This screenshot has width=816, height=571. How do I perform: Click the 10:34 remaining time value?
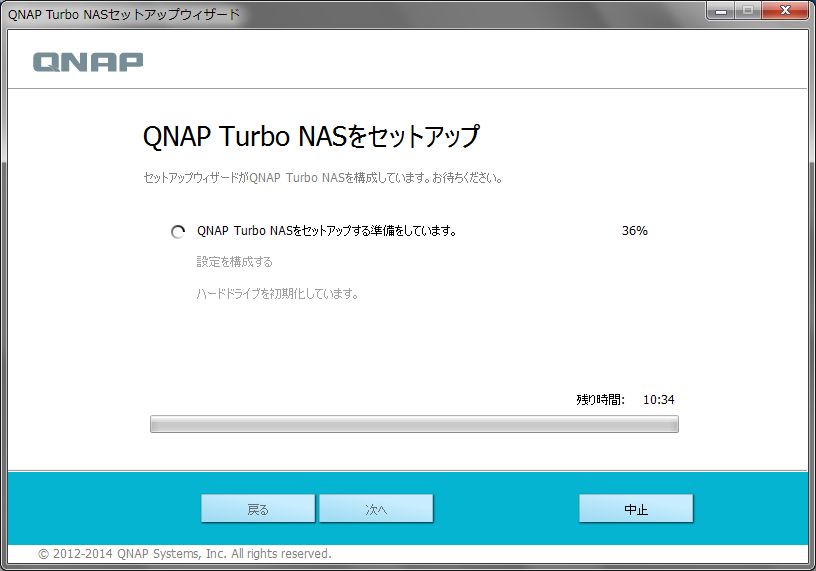(658, 399)
